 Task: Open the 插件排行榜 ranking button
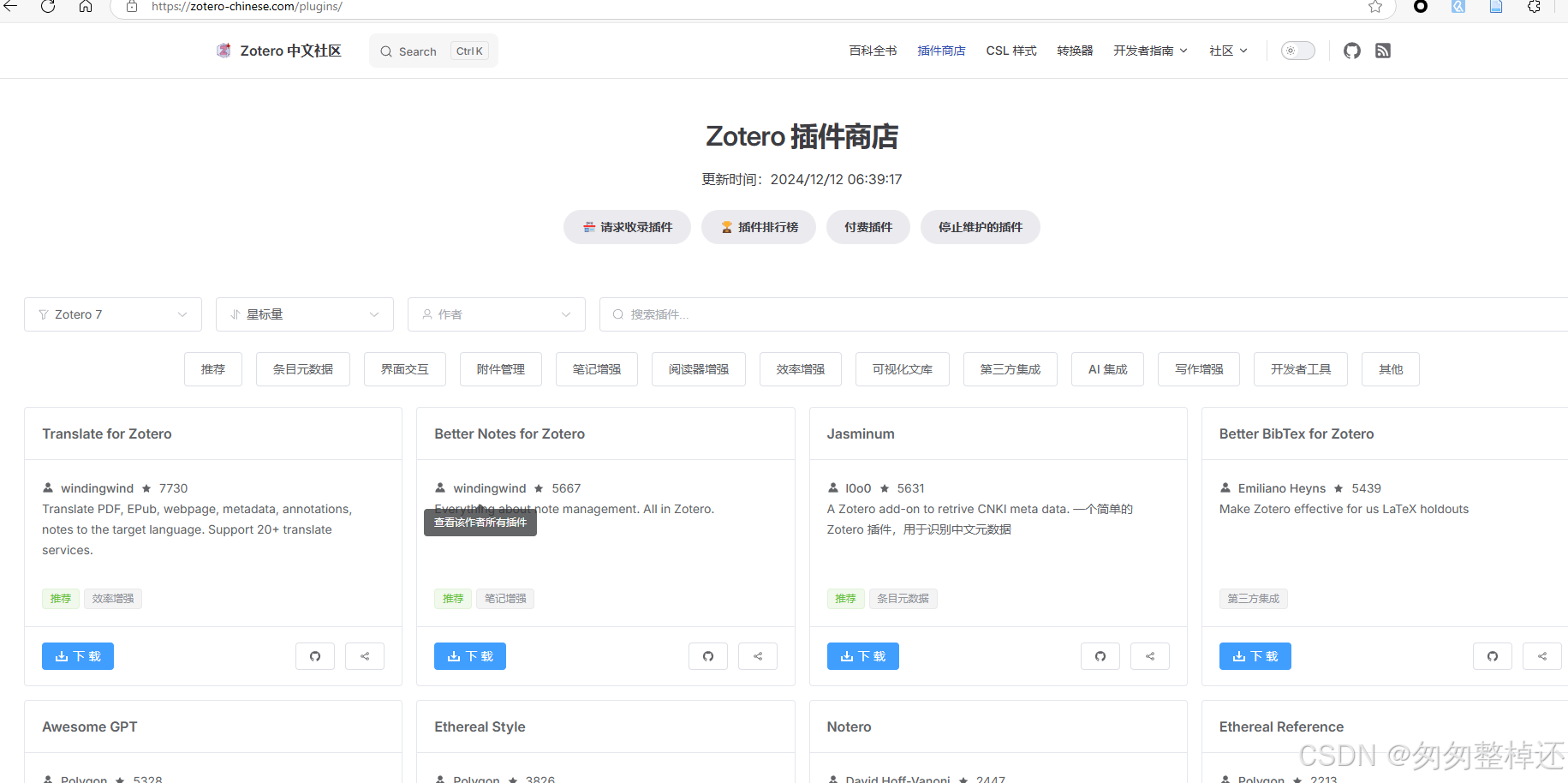tap(759, 227)
